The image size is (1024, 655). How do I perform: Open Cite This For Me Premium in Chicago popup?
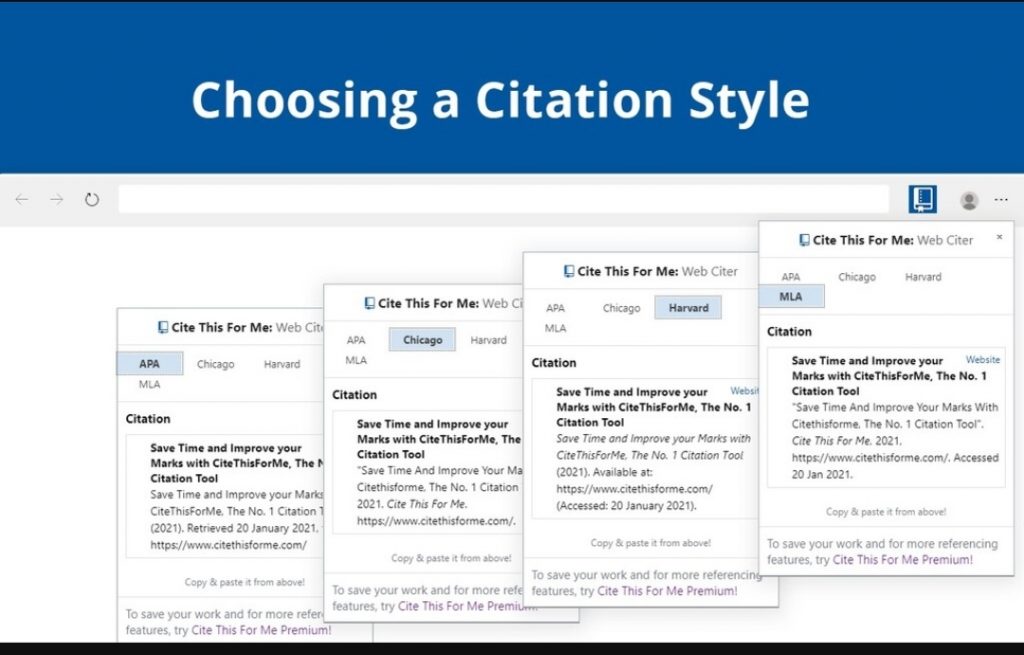pos(466,606)
